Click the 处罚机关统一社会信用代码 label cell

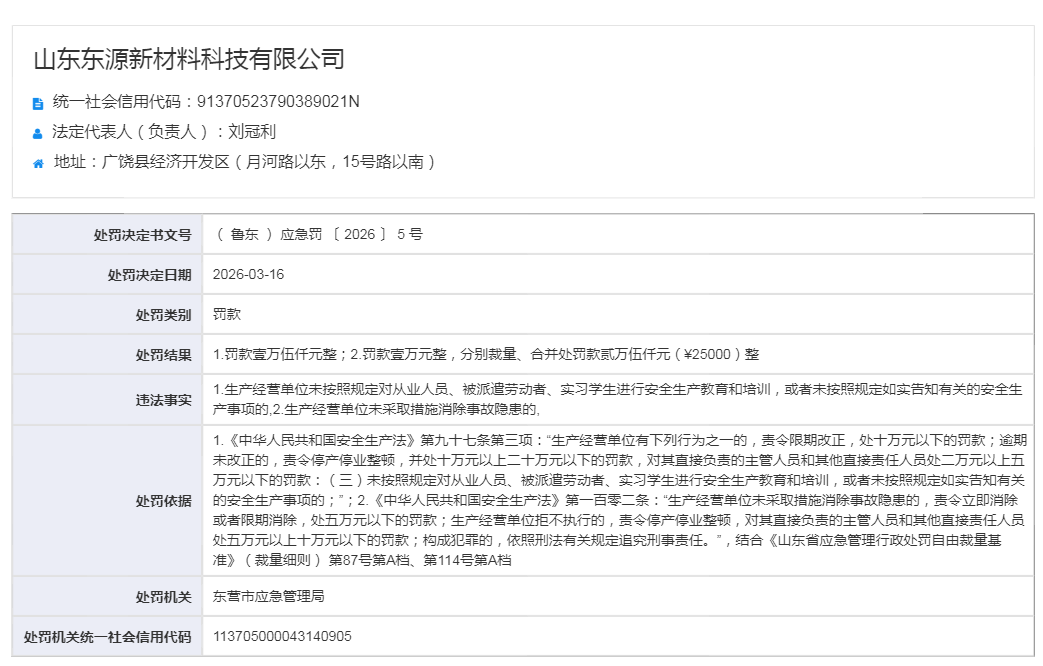pyautogui.click(x=107, y=637)
